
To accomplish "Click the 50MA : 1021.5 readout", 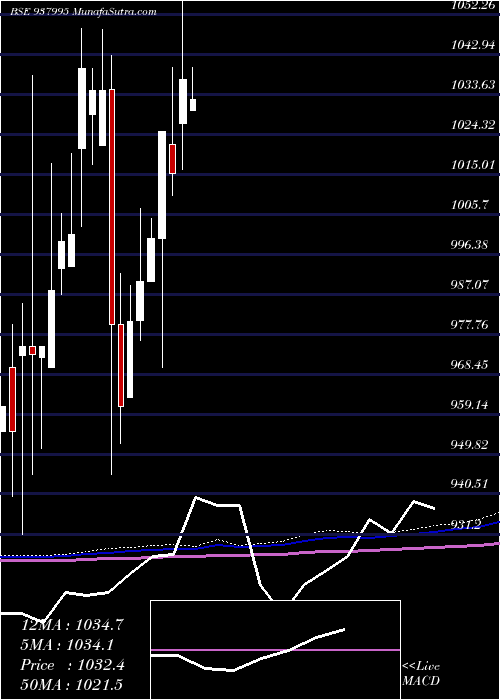I will tap(72, 684).
